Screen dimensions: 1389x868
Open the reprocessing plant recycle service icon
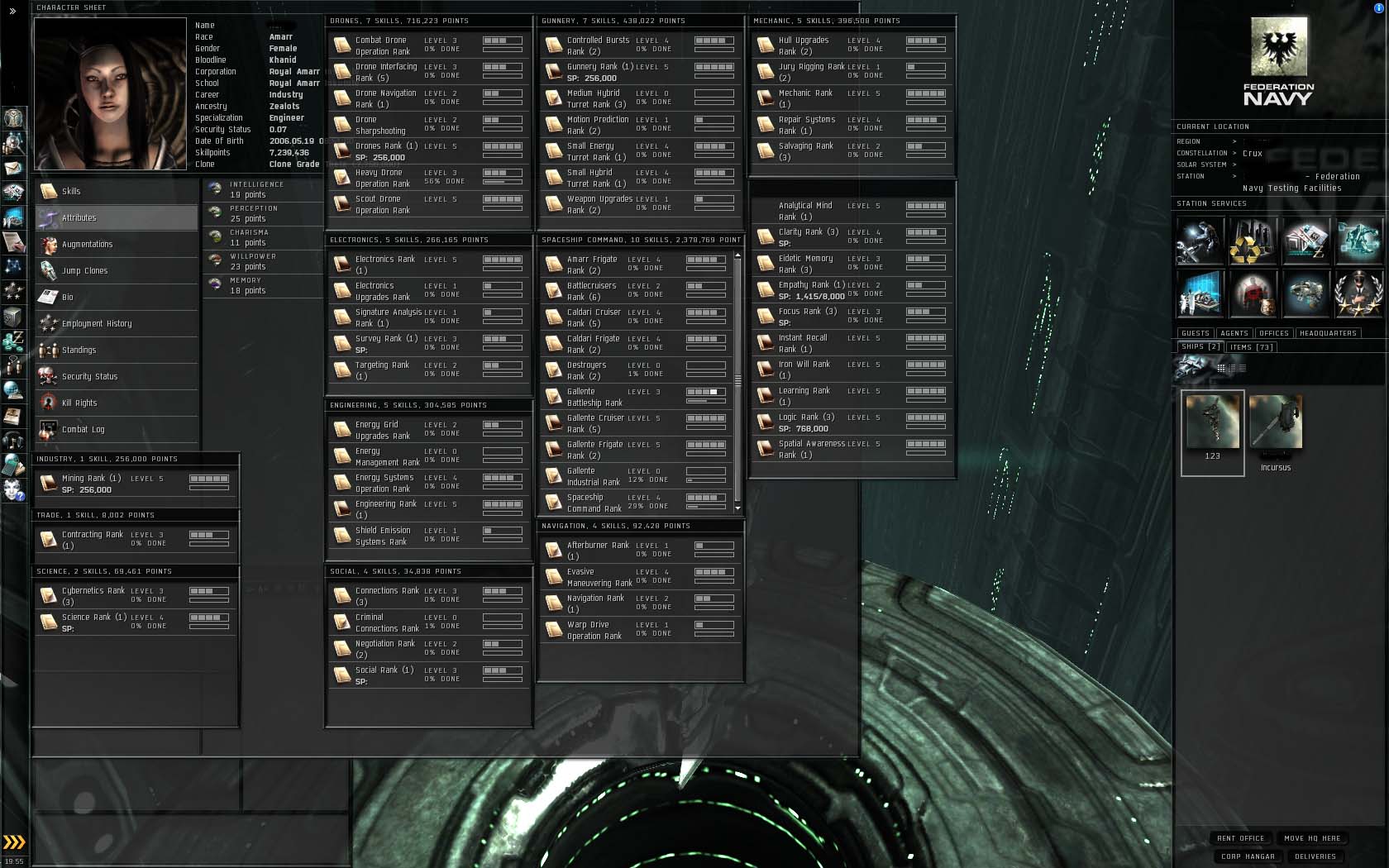[x=1253, y=241]
